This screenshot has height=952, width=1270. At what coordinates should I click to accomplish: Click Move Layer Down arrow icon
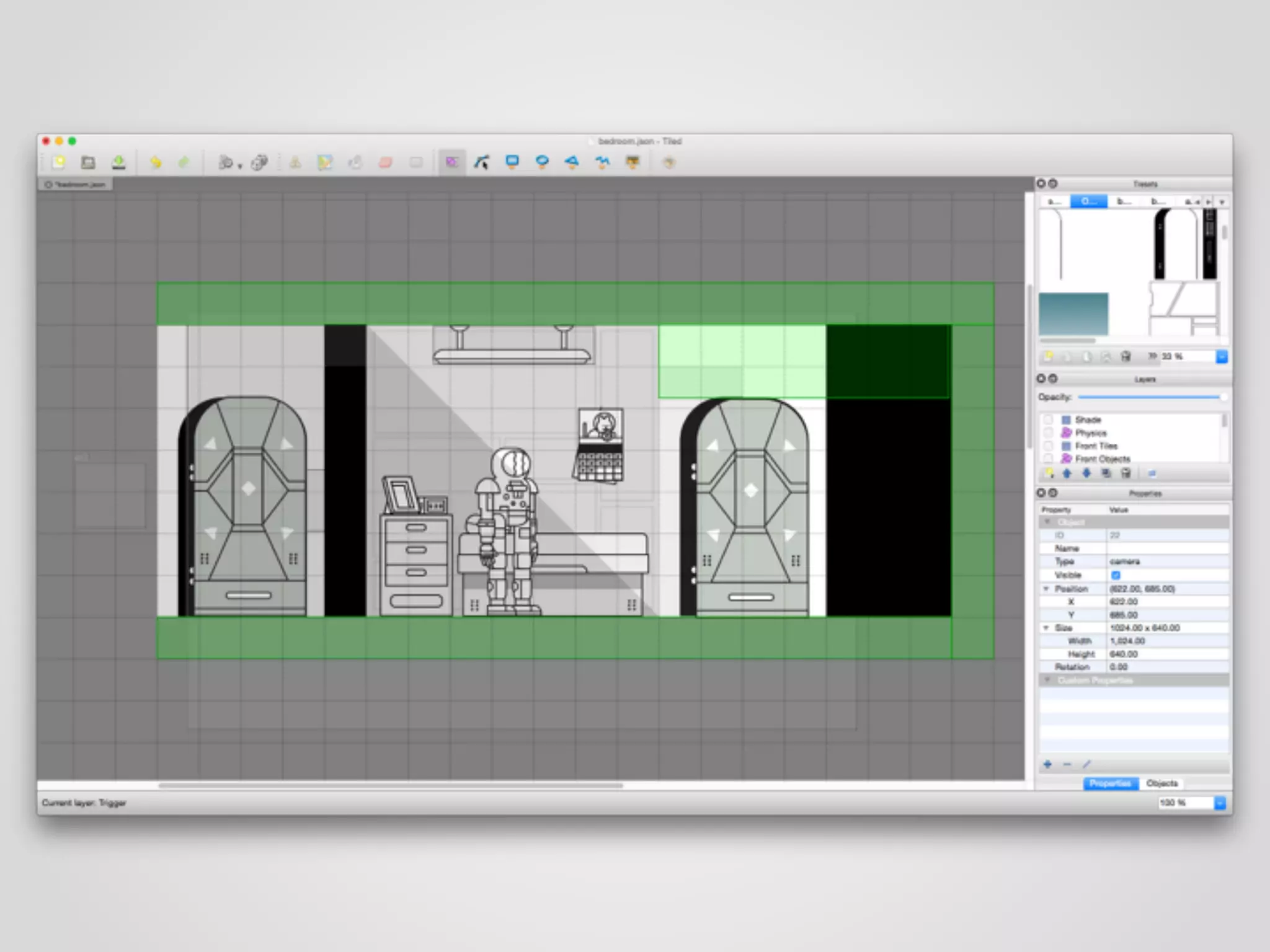click(x=1086, y=474)
